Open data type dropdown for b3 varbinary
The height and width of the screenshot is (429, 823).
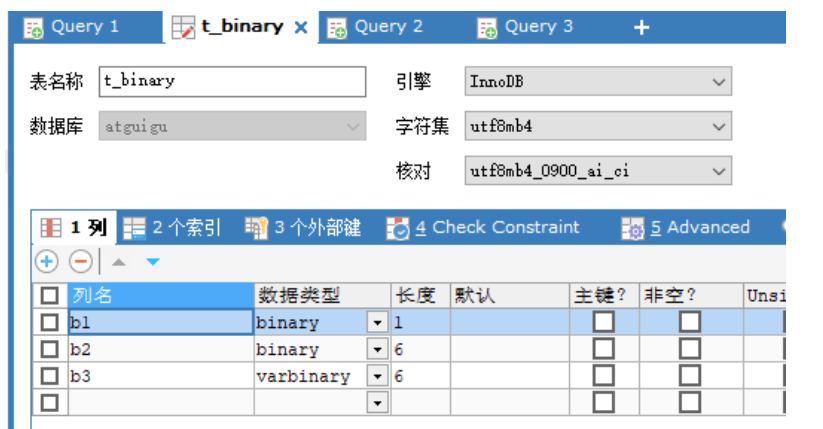tap(377, 376)
